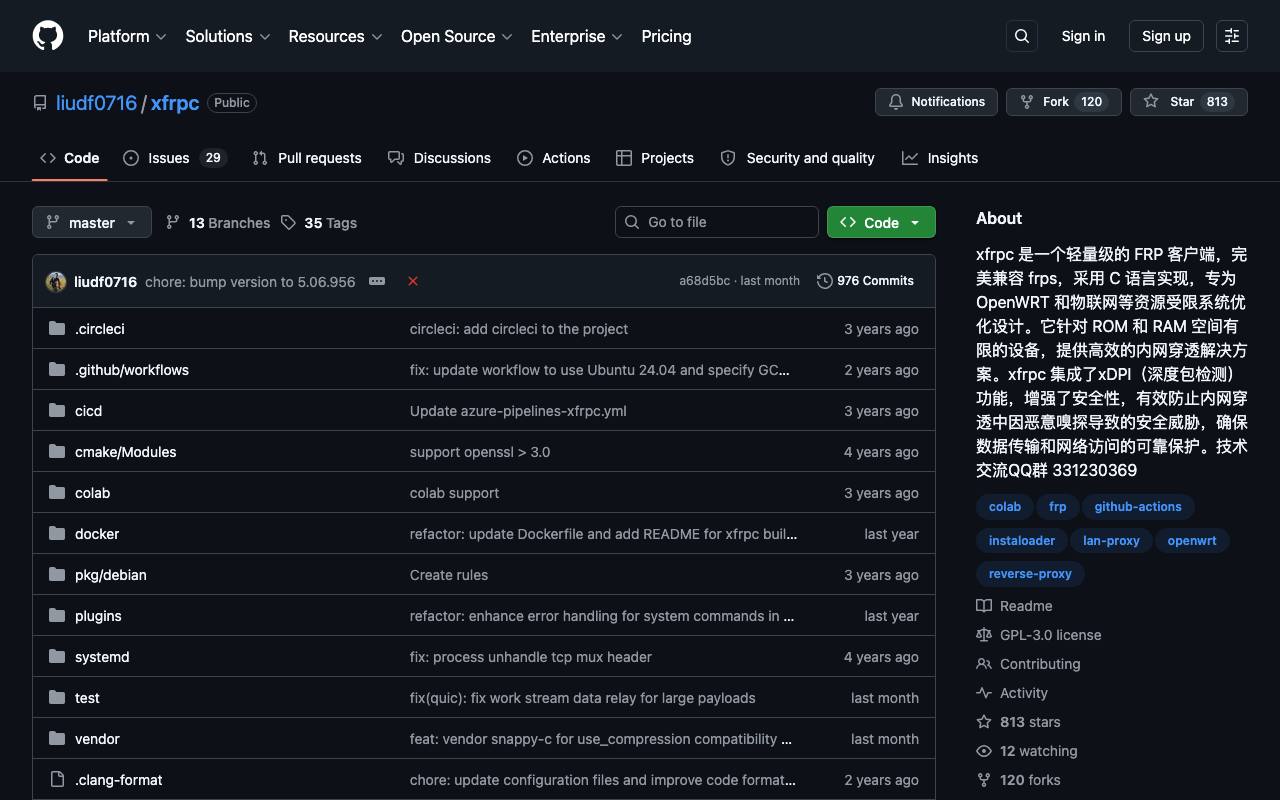The height and width of the screenshot is (800, 1280).
Task: Open commit 'support openssl > 3.0' message
Action: [480, 452]
